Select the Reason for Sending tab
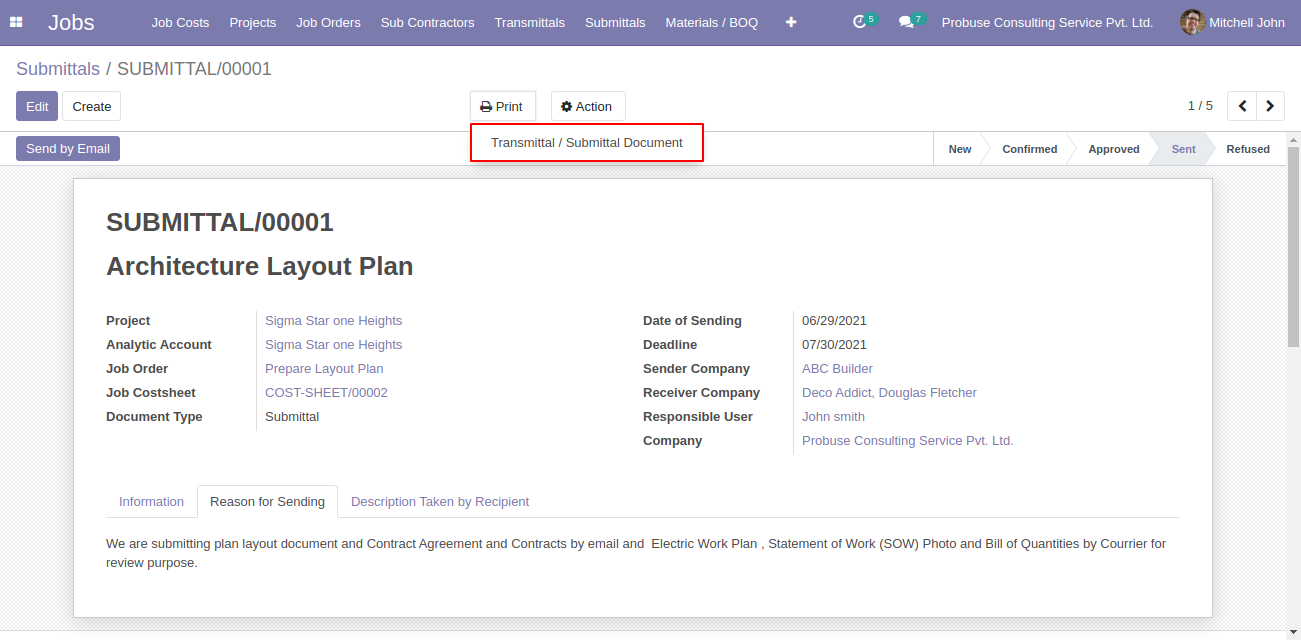This screenshot has width=1301, height=640. point(267,502)
